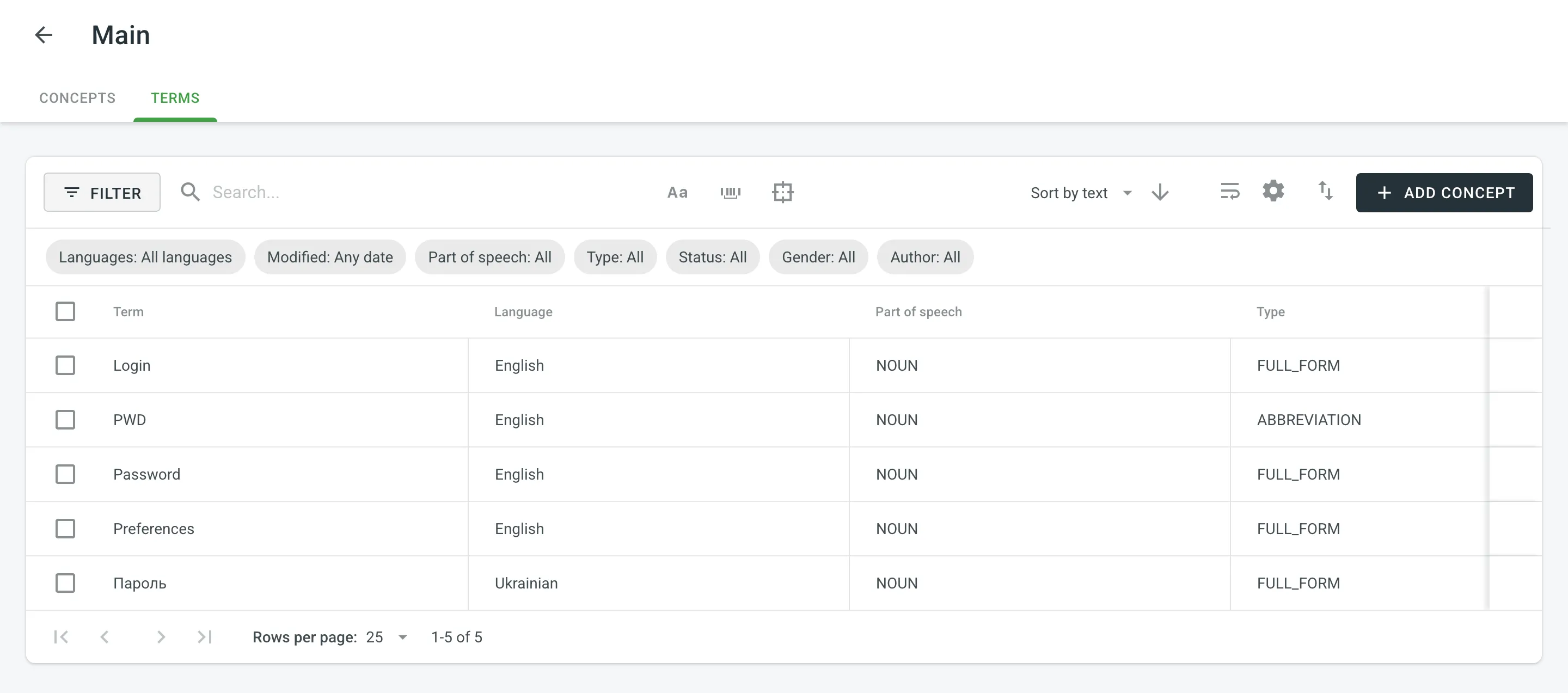Toggle text wrapping icon in toolbar
The height and width of the screenshot is (693, 1568).
(1229, 192)
